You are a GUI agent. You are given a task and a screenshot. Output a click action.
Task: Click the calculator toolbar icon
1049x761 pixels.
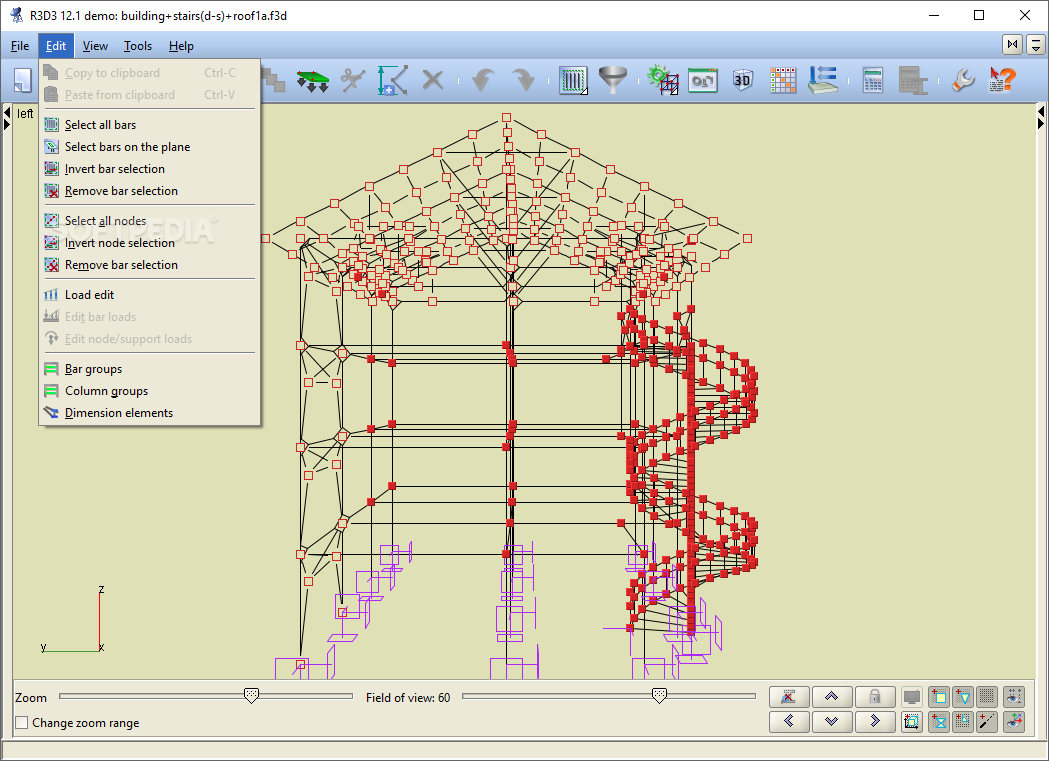coord(872,80)
